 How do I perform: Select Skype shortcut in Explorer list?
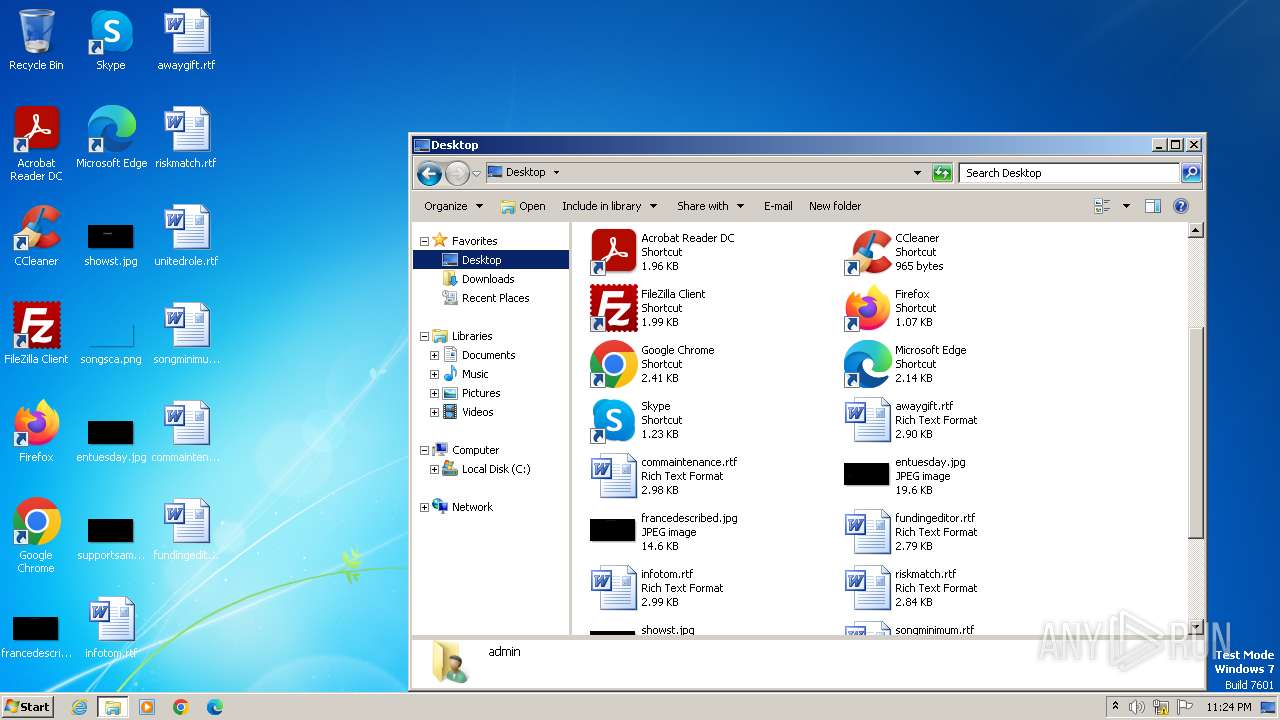tap(636, 420)
